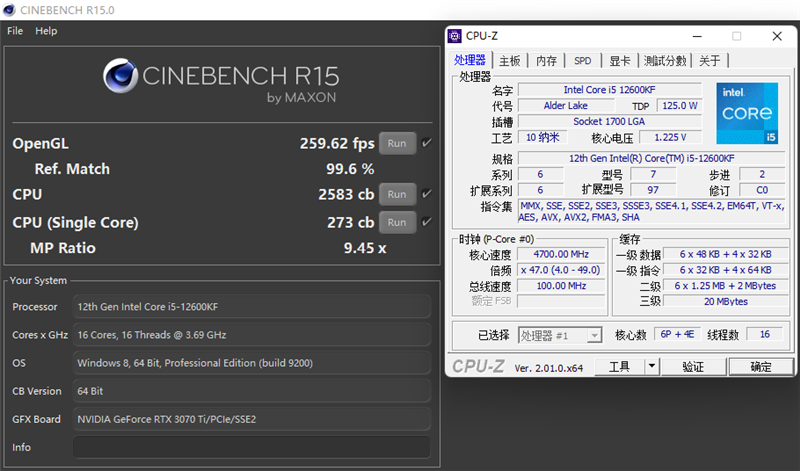Run the OpenGL benchmark
Screen dimensions: 800x471
pyautogui.click(x=397, y=143)
